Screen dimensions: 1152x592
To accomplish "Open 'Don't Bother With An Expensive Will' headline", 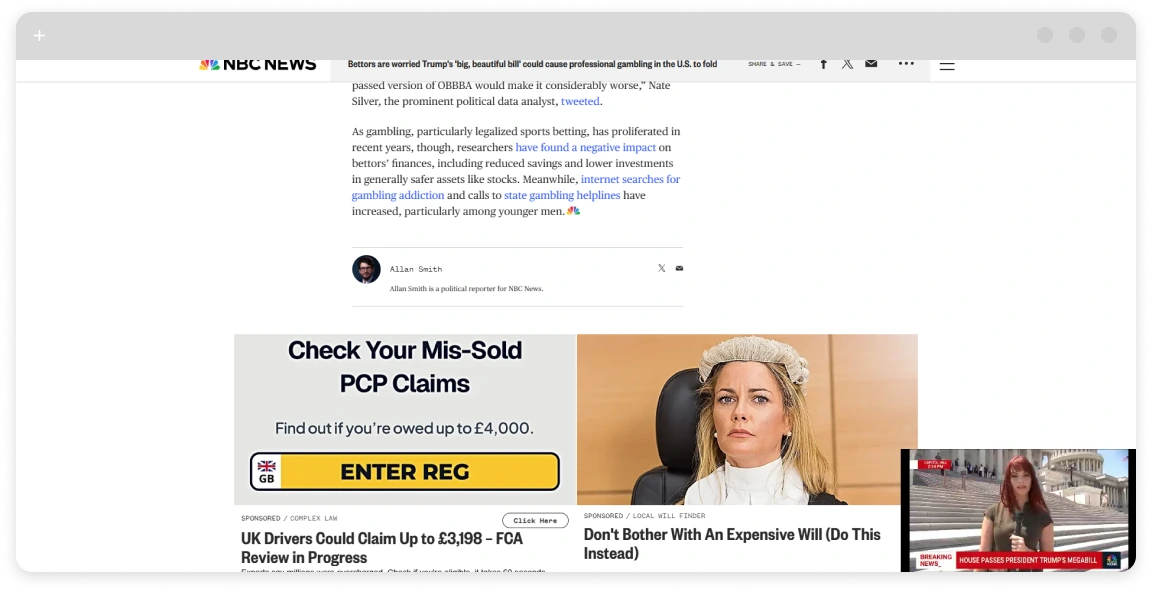I will coord(732,544).
